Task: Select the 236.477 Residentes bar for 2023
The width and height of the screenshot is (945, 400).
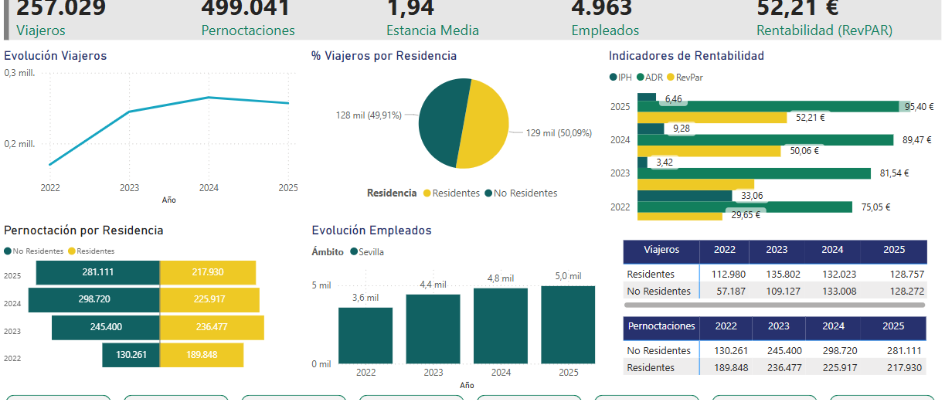Action: click(x=211, y=327)
